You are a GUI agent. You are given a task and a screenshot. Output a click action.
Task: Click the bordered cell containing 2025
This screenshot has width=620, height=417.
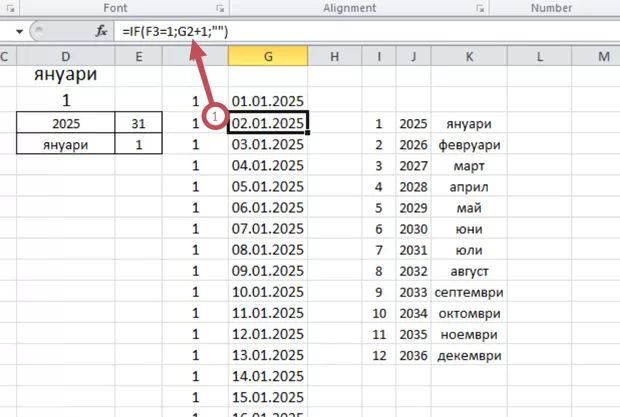[66, 123]
